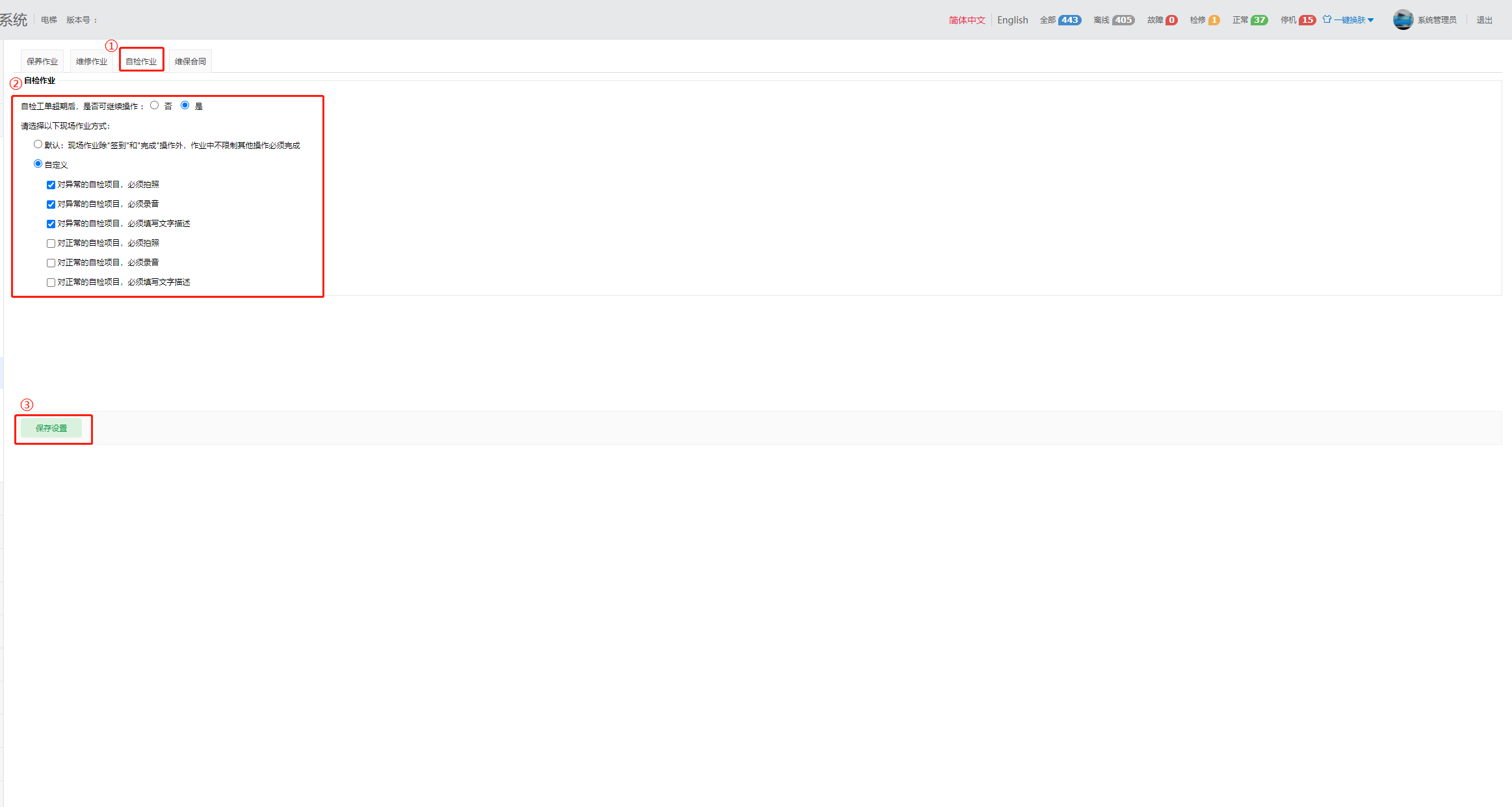Click the 退出 logout link

coord(1484,20)
